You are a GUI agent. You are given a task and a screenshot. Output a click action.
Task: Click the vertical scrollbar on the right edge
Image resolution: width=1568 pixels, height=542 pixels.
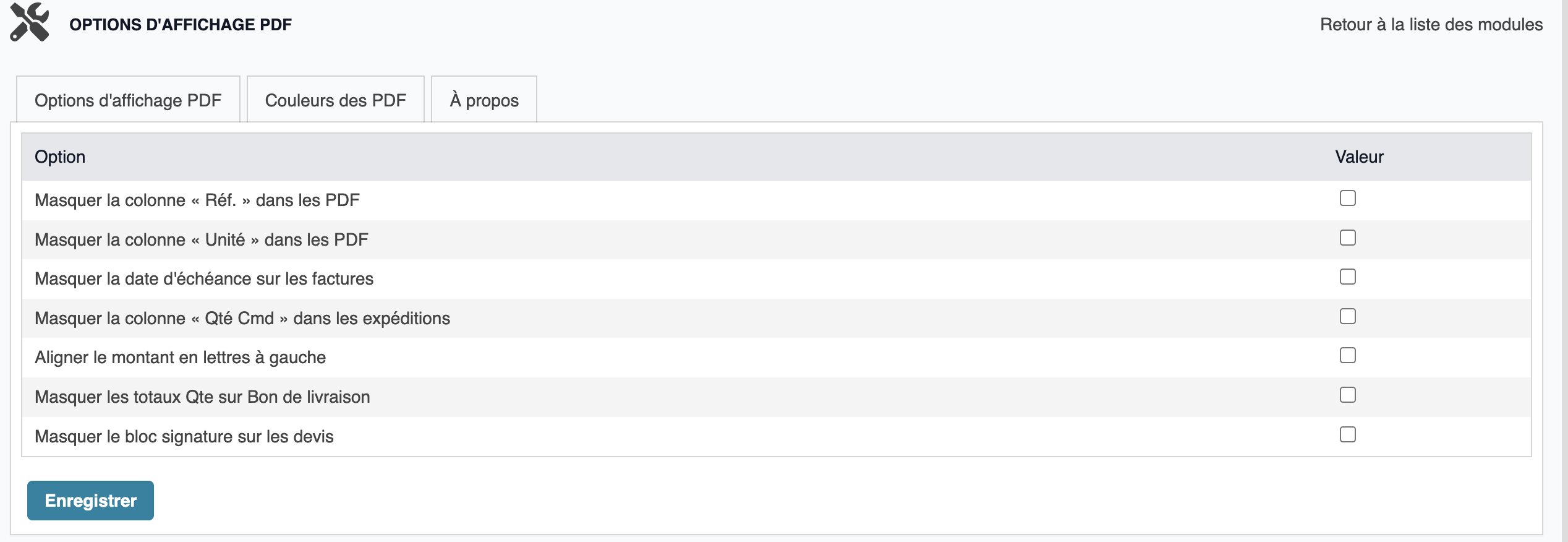click(x=1564, y=271)
